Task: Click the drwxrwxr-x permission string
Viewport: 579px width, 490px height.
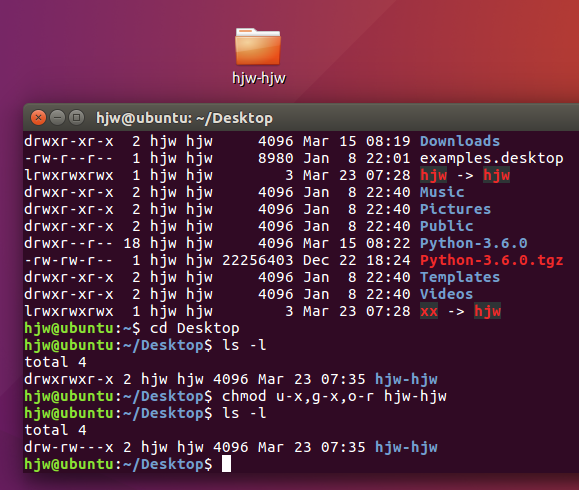Action: point(69,379)
